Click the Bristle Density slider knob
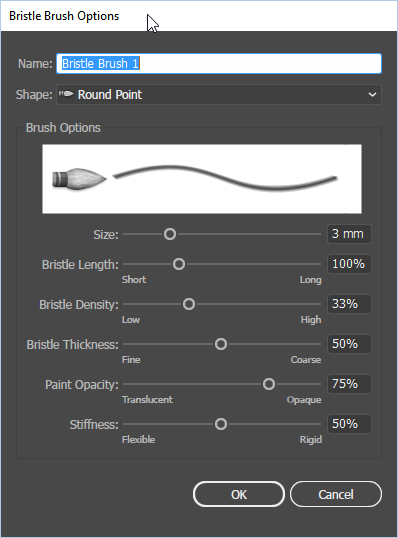Image resolution: width=398 pixels, height=538 pixels. tap(189, 304)
